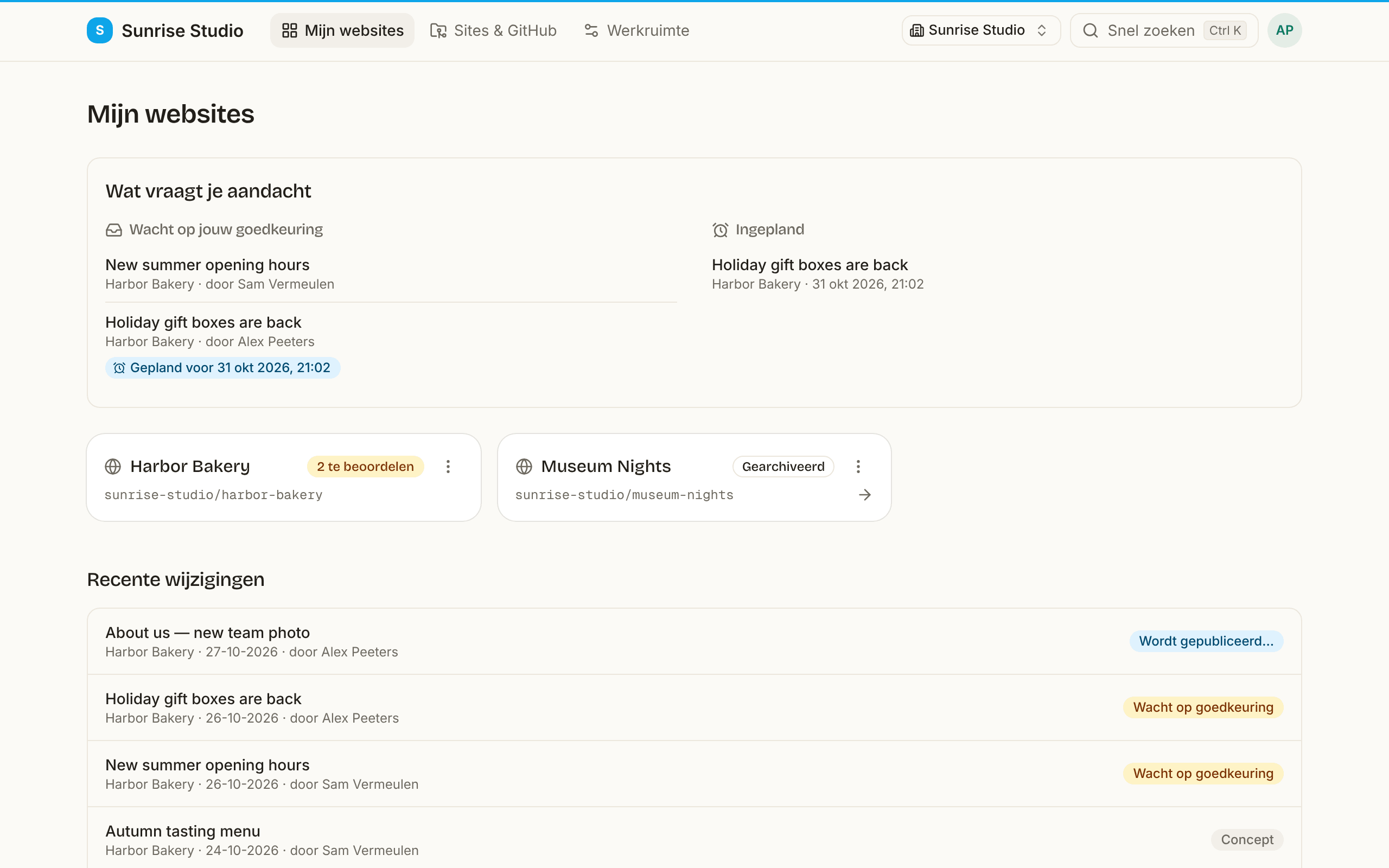Open the AP user avatar menu
Image resolution: width=1389 pixels, height=868 pixels.
(x=1284, y=30)
